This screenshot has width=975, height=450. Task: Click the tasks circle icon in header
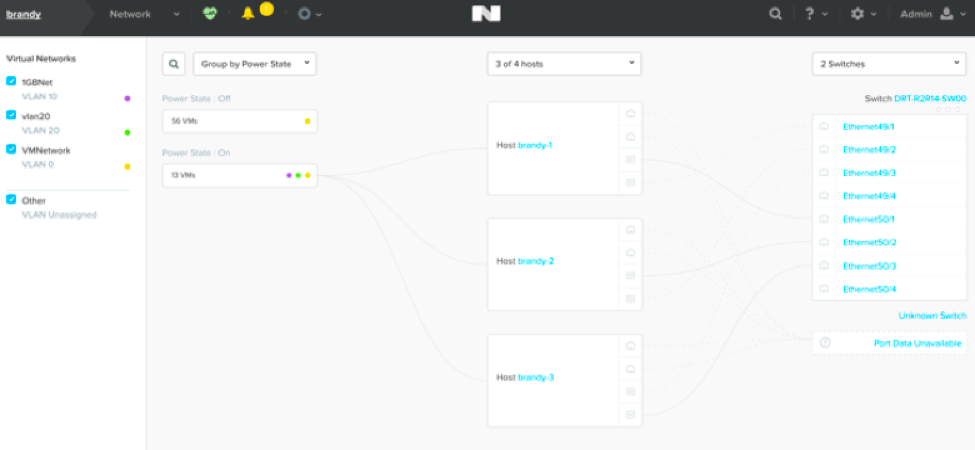pos(304,14)
